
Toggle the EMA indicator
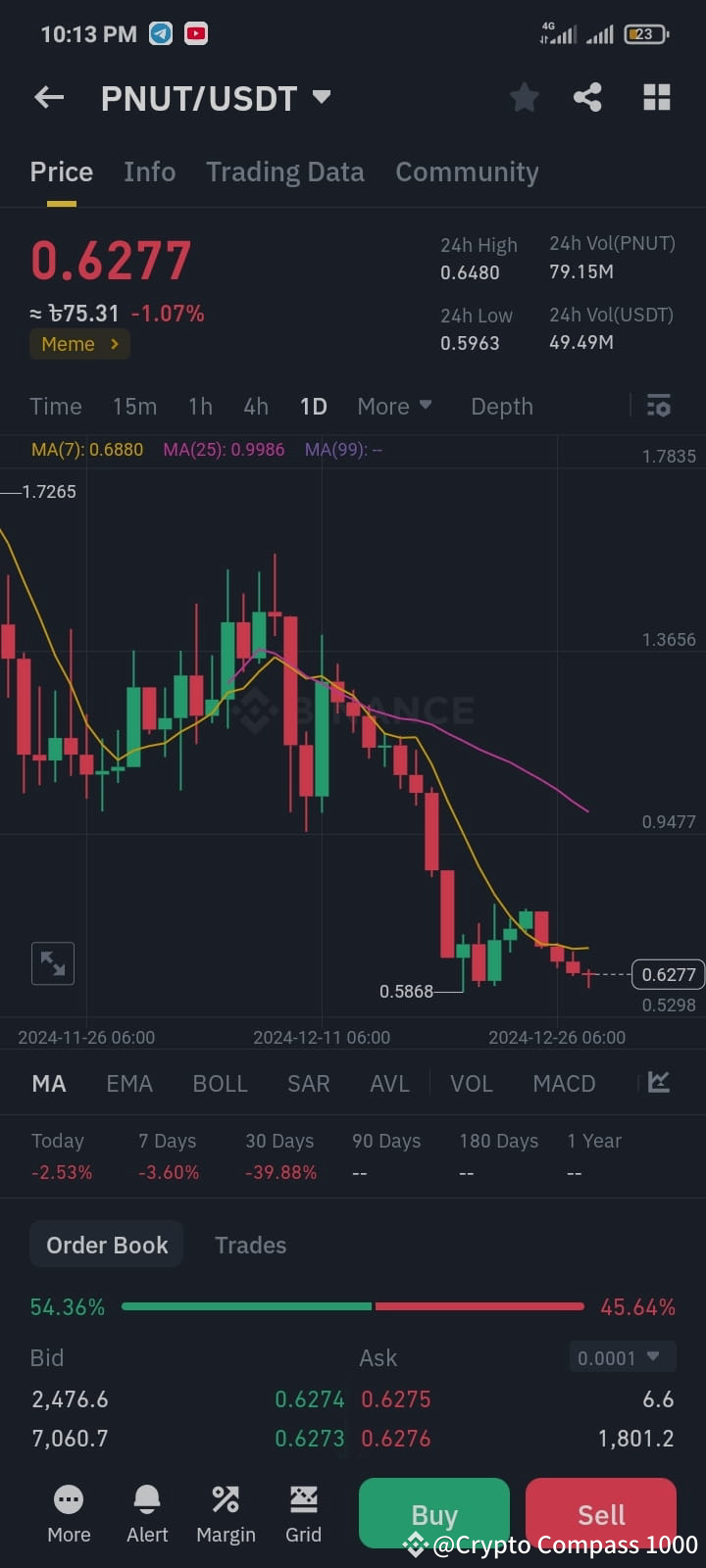pyautogui.click(x=129, y=1083)
